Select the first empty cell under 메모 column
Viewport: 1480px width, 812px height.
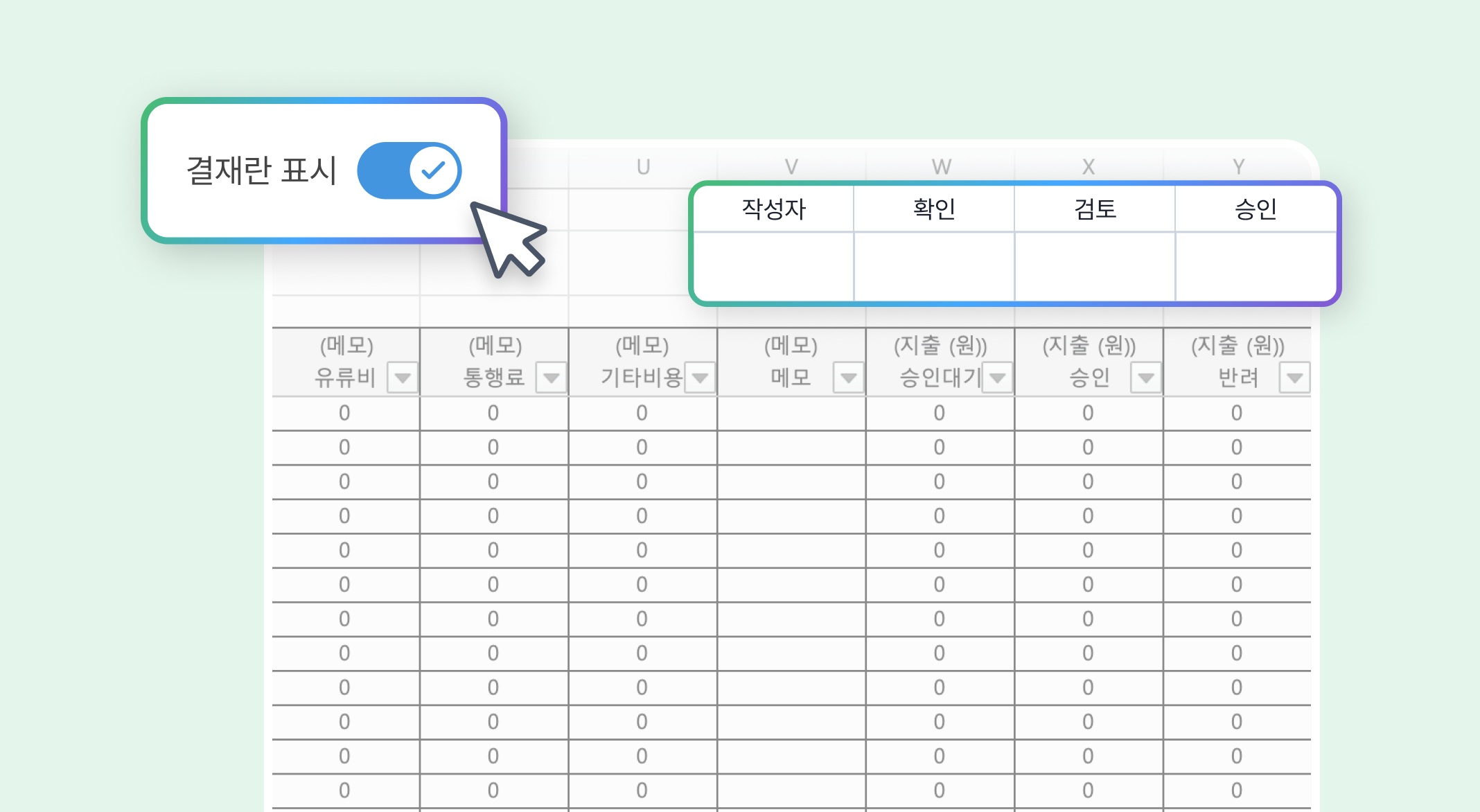pyautogui.click(x=791, y=414)
